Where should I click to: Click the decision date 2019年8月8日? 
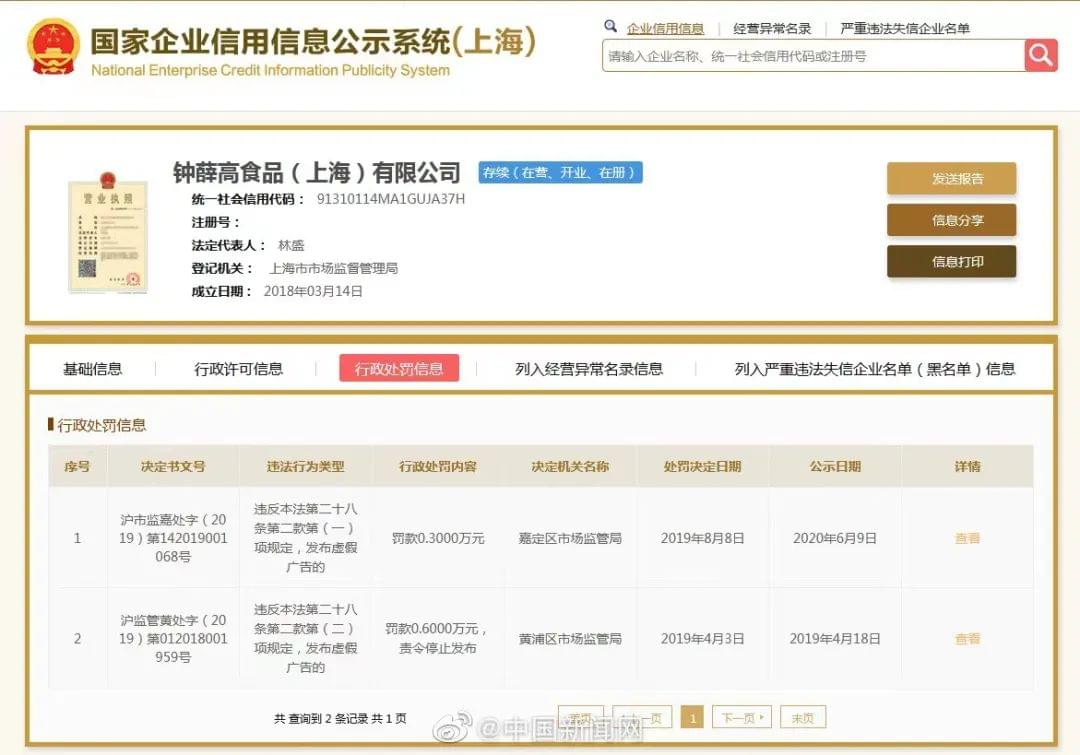[x=702, y=538]
